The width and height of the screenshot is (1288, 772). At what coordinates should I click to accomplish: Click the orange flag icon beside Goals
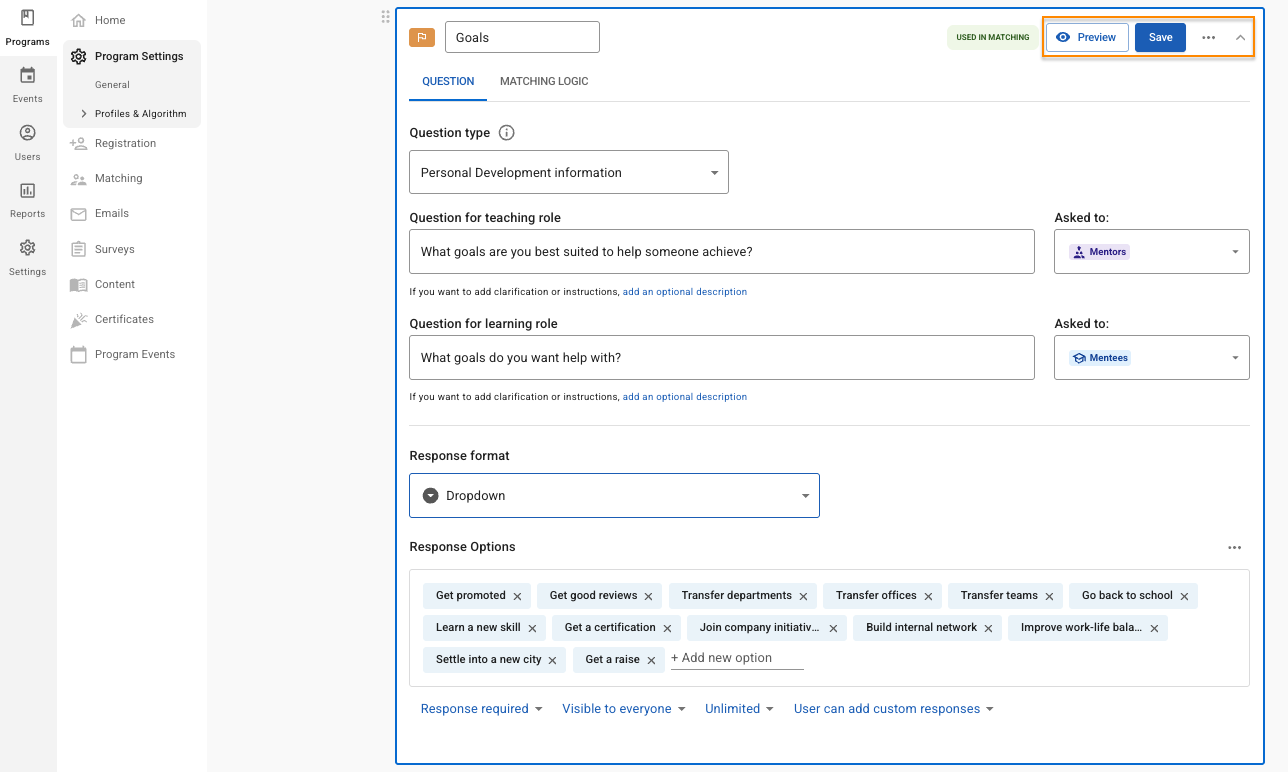pyautogui.click(x=422, y=38)
